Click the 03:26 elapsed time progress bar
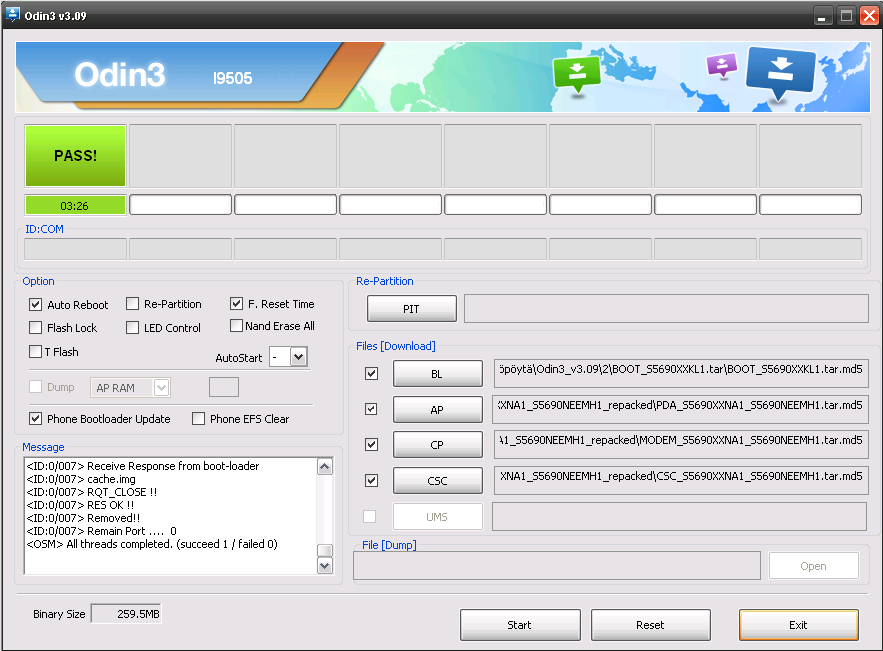883x651 pixels. pos(76,205)
